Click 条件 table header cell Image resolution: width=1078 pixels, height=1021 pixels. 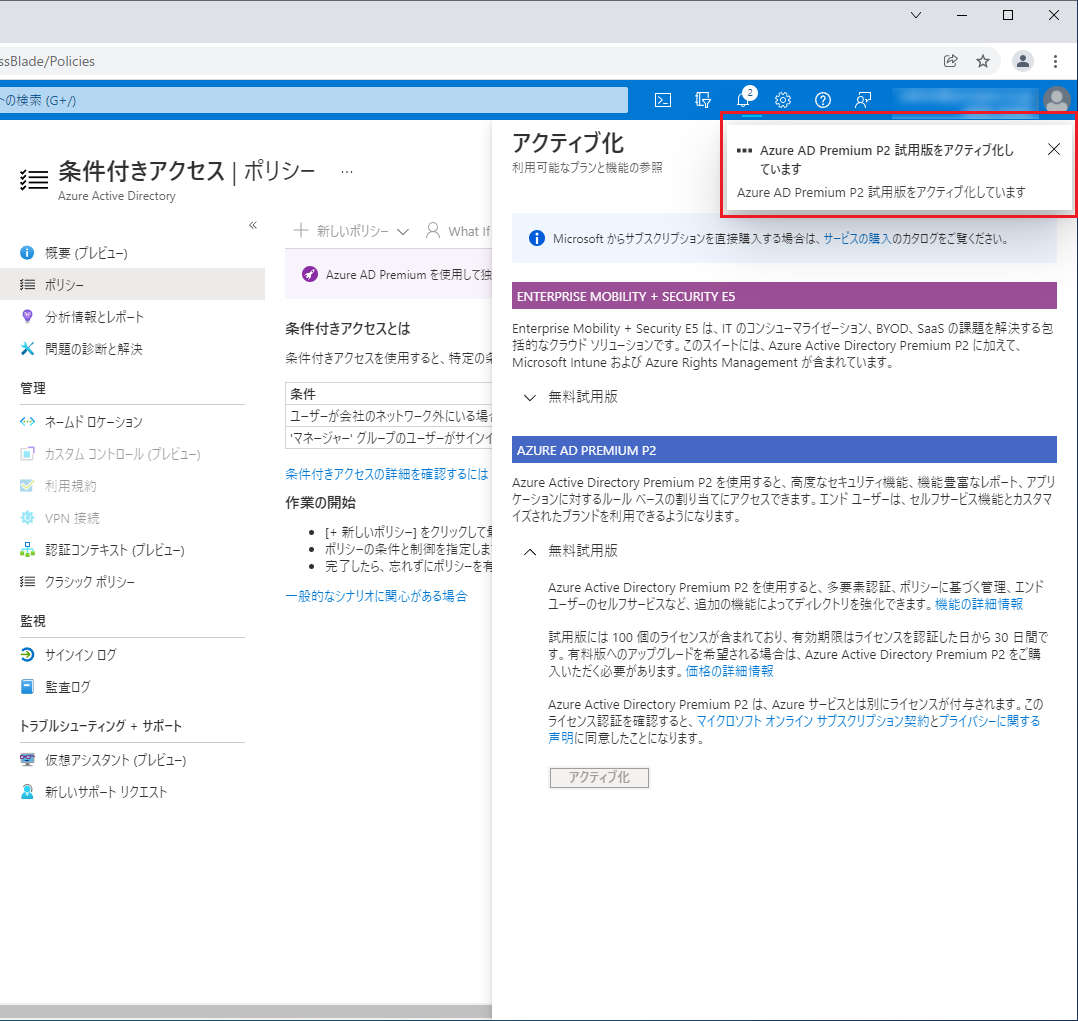388,394
